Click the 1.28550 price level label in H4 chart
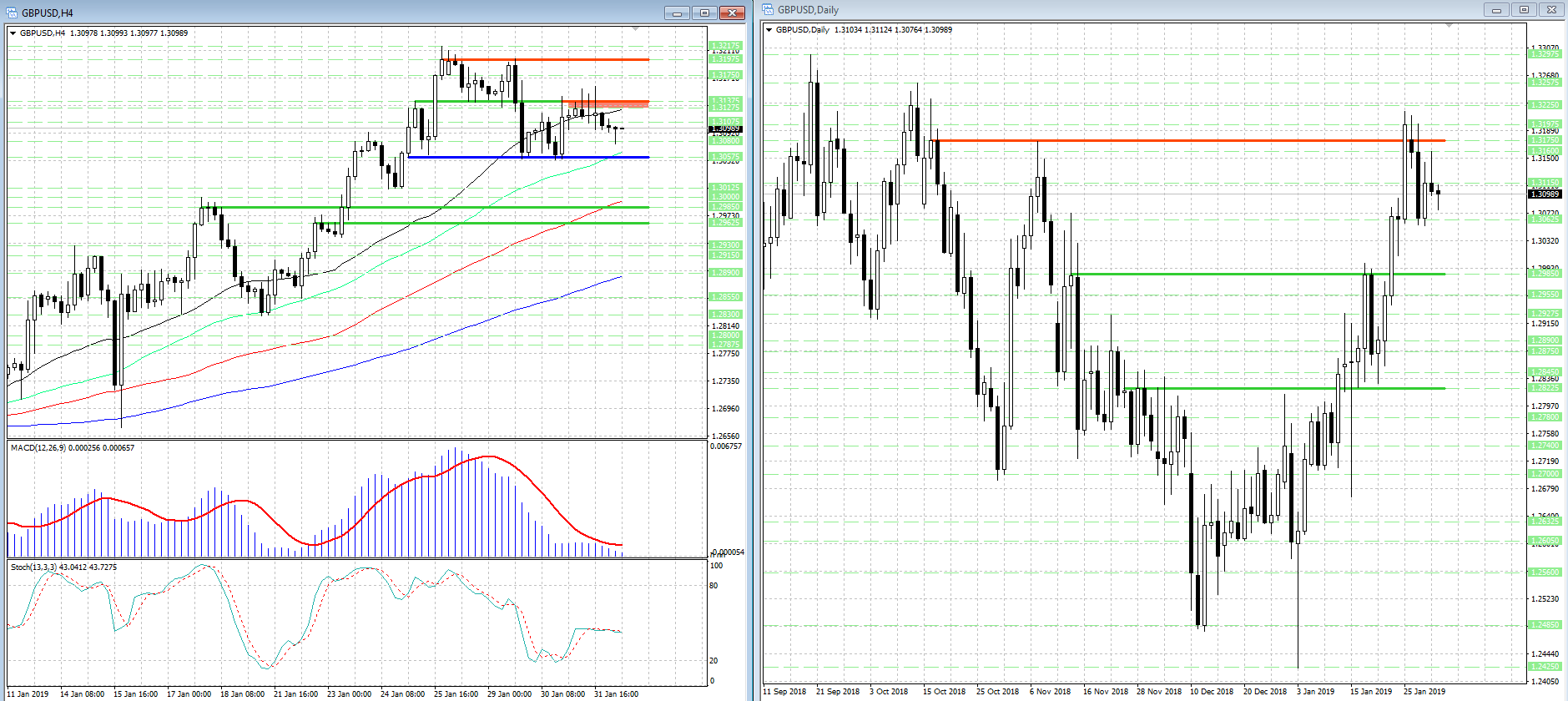Image resolution: width=1568 pixels, height=701 pixels. point(725,297)
